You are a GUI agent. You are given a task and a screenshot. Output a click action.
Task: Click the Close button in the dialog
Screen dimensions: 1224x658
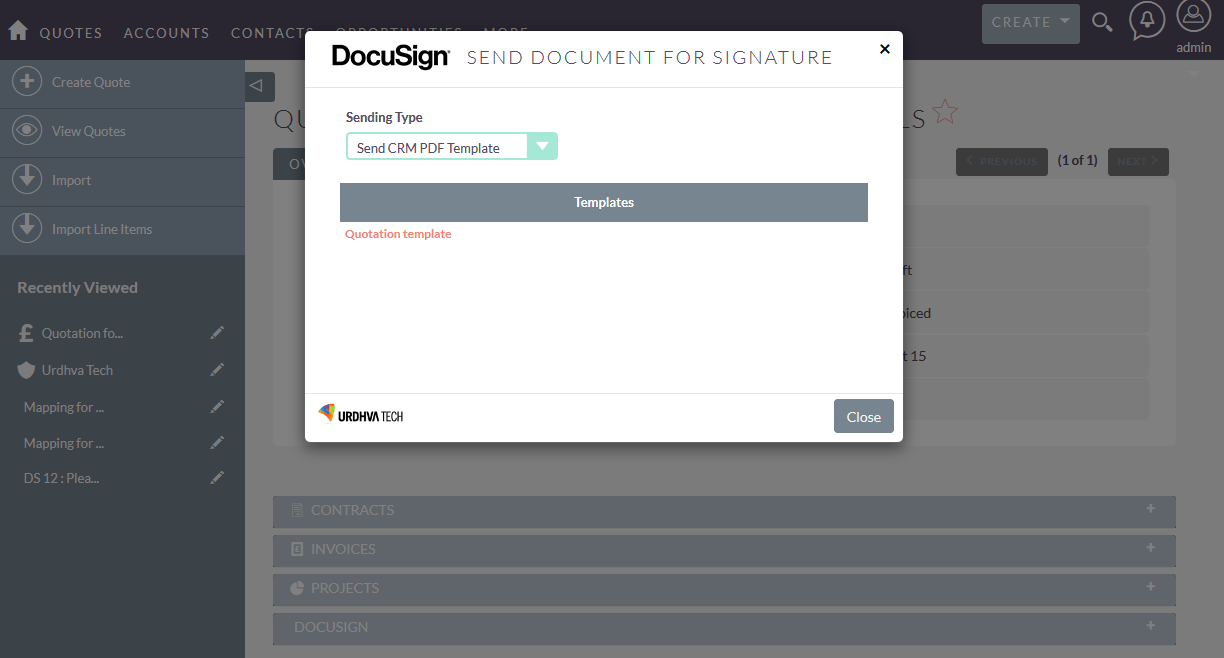click(863, 417)
